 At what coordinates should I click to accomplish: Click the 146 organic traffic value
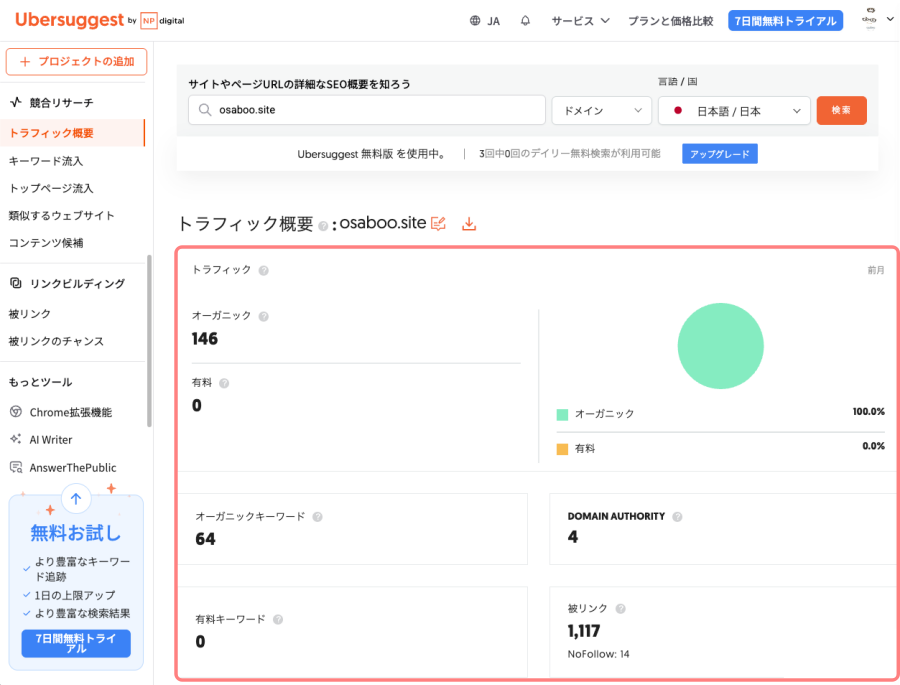pos(205,339)
